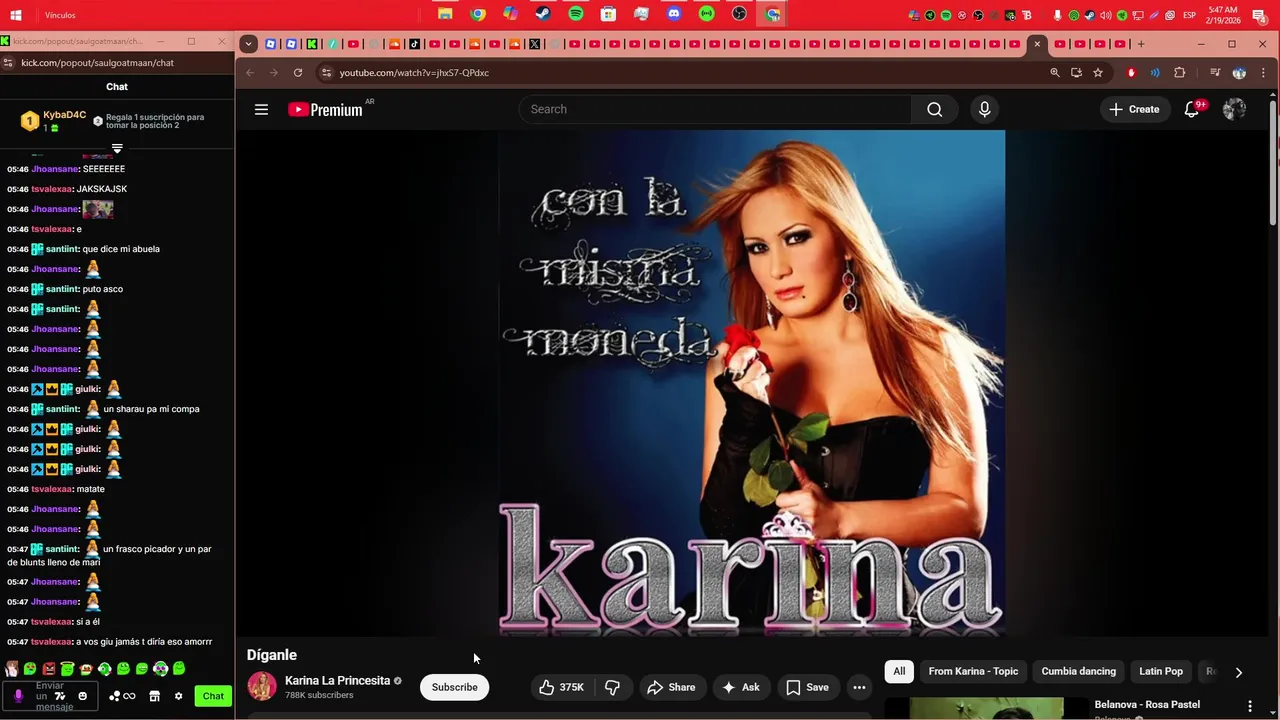1280x720 pixels.
Task: Open the Kick chat shop icon
Action: [154, 696]
